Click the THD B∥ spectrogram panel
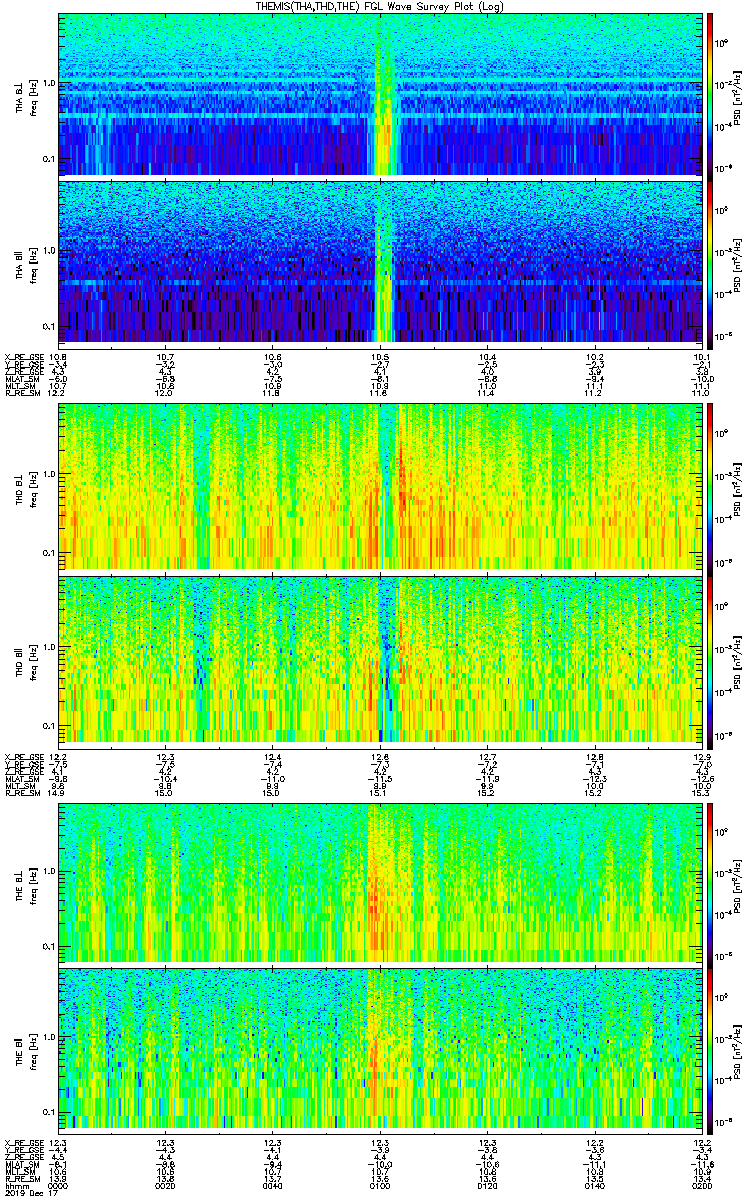This screenshot has width=750, height=1200. pos(379,660)
